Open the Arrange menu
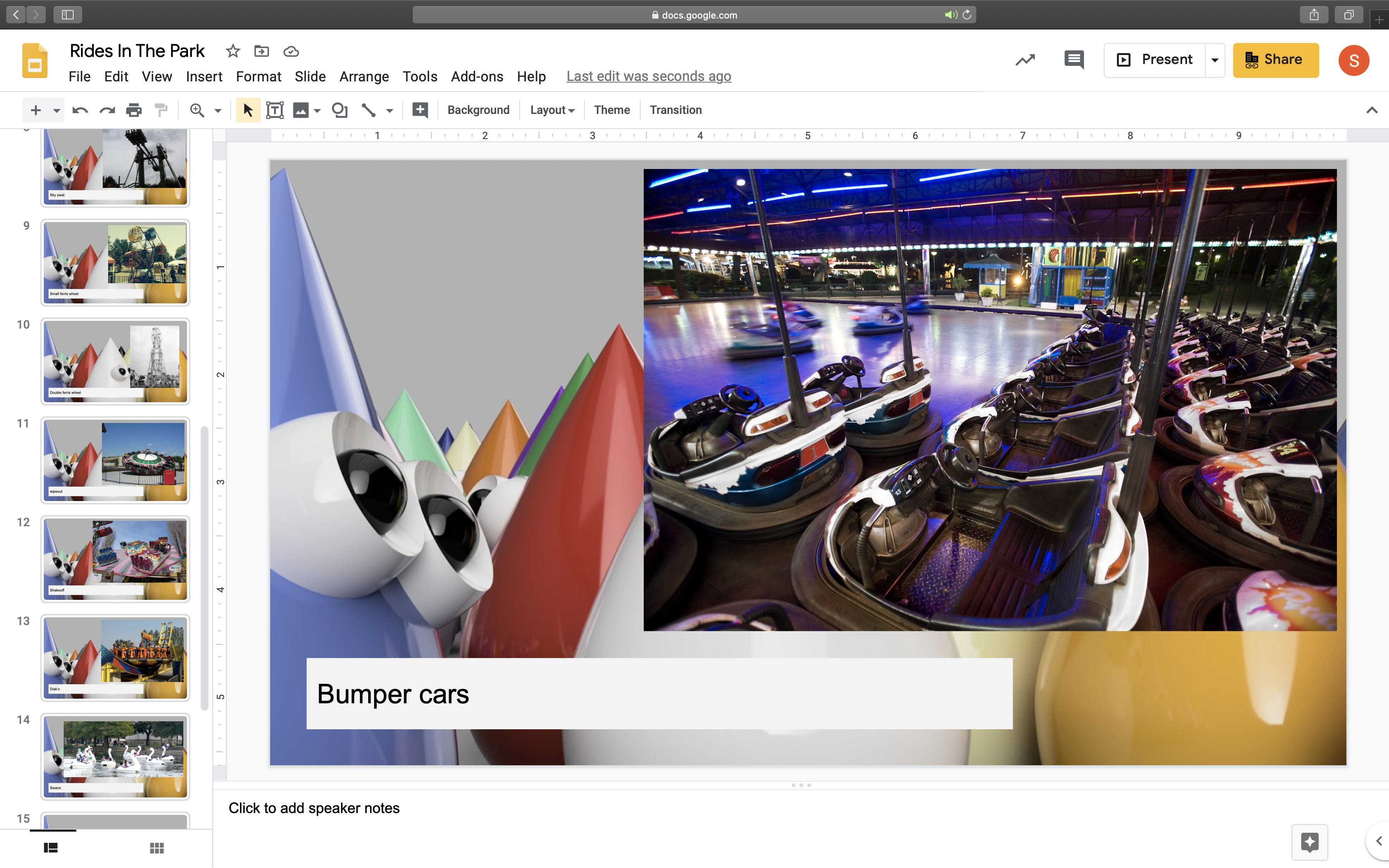Viewport: 1389px width, 868px height. pyautogui.click(x=364, y=76)
